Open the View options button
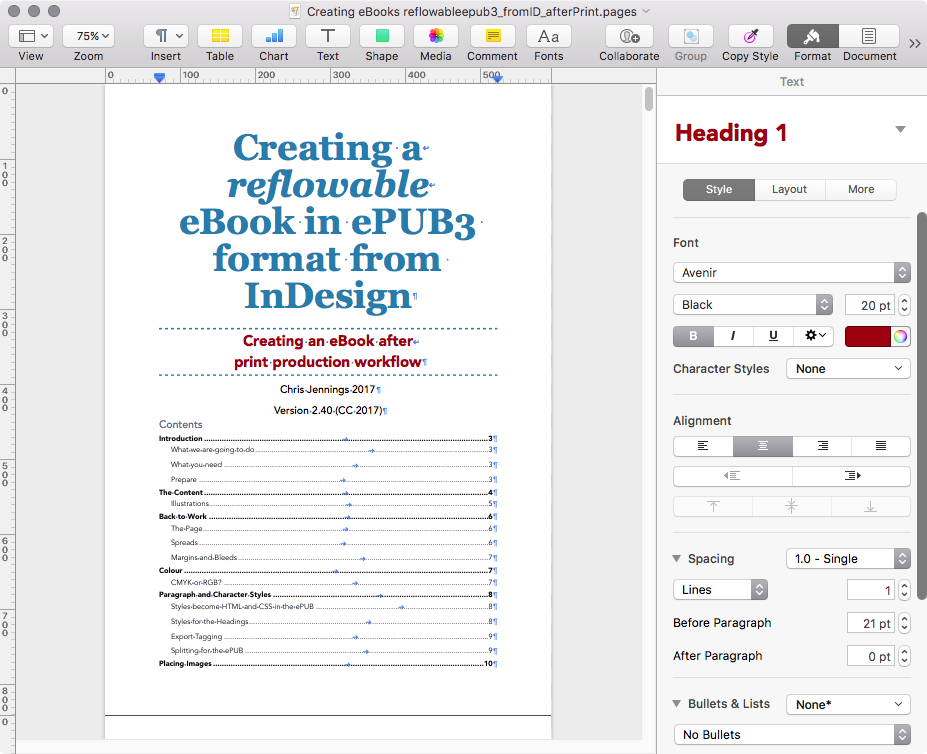The image size is (927, 754). coord(31,36)
